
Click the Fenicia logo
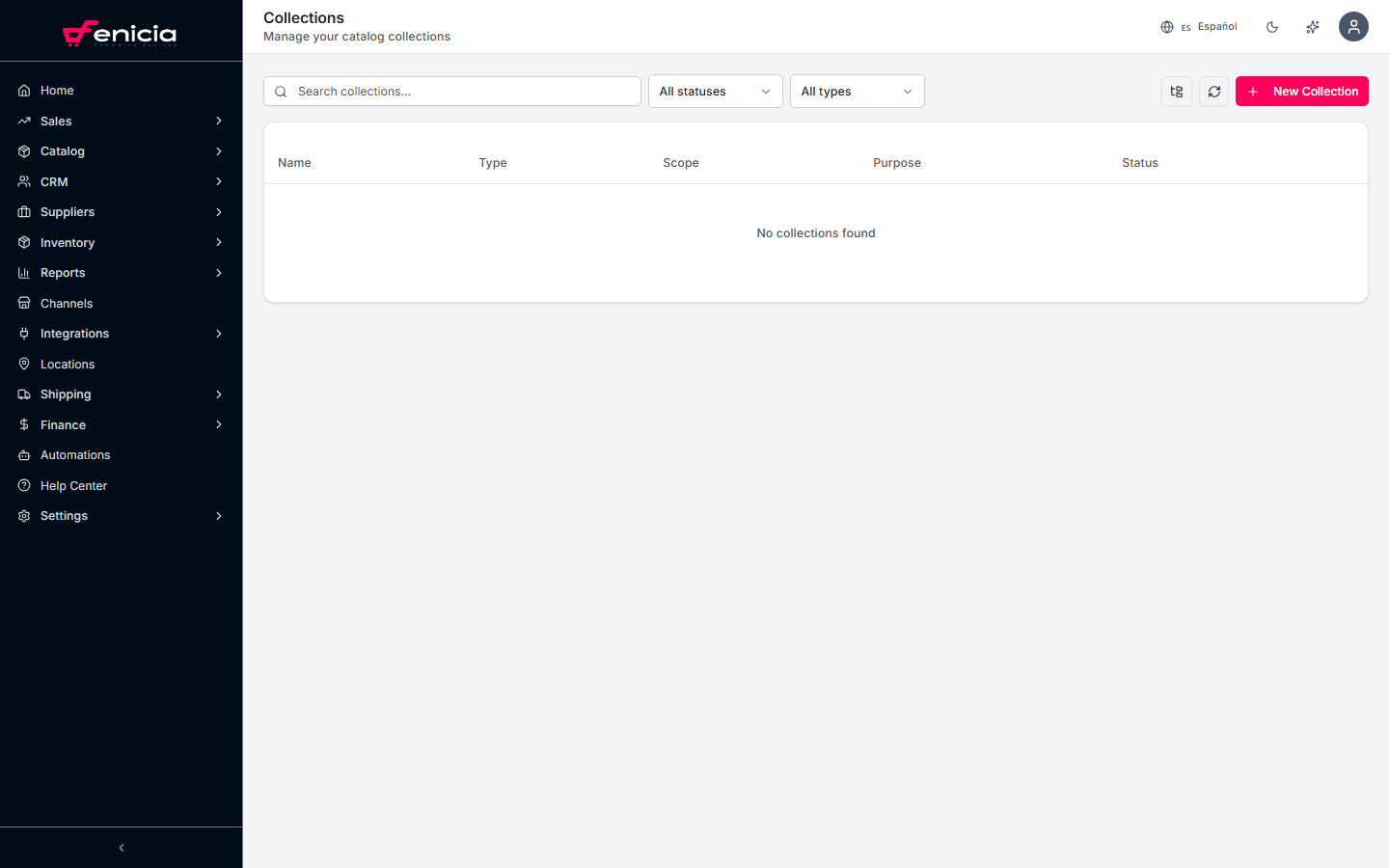[x=121, y=32]
